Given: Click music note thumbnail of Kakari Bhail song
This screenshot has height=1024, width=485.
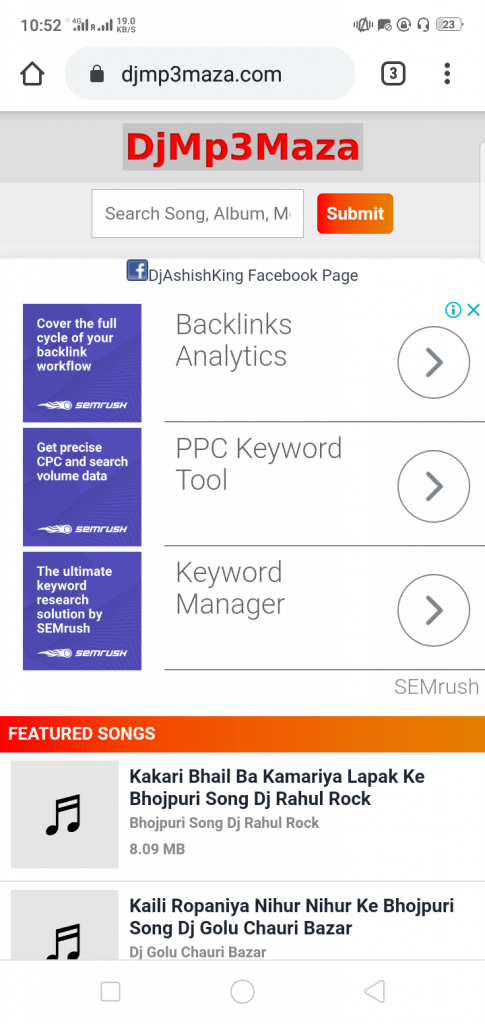Looking at the screenshot, I should [65, 814].
